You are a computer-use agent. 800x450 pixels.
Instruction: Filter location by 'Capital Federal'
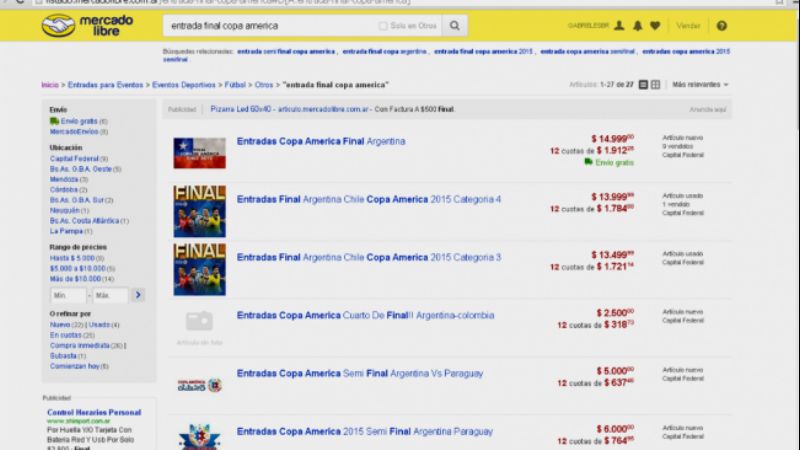73,158
